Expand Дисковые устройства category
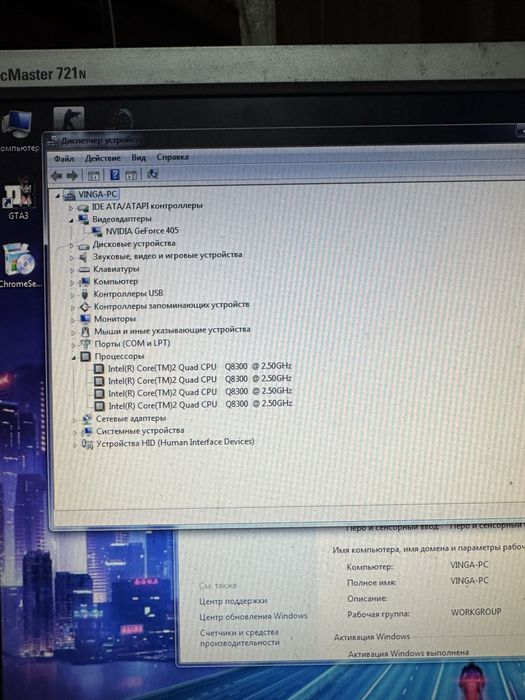The width and height of the screenshot is (525, 700). coord(71,245)
